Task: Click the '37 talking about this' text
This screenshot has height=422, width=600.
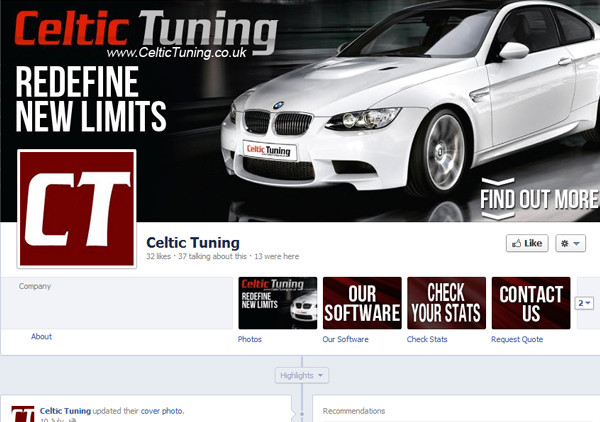Action: pyautogui.click(x=212, y=256)
